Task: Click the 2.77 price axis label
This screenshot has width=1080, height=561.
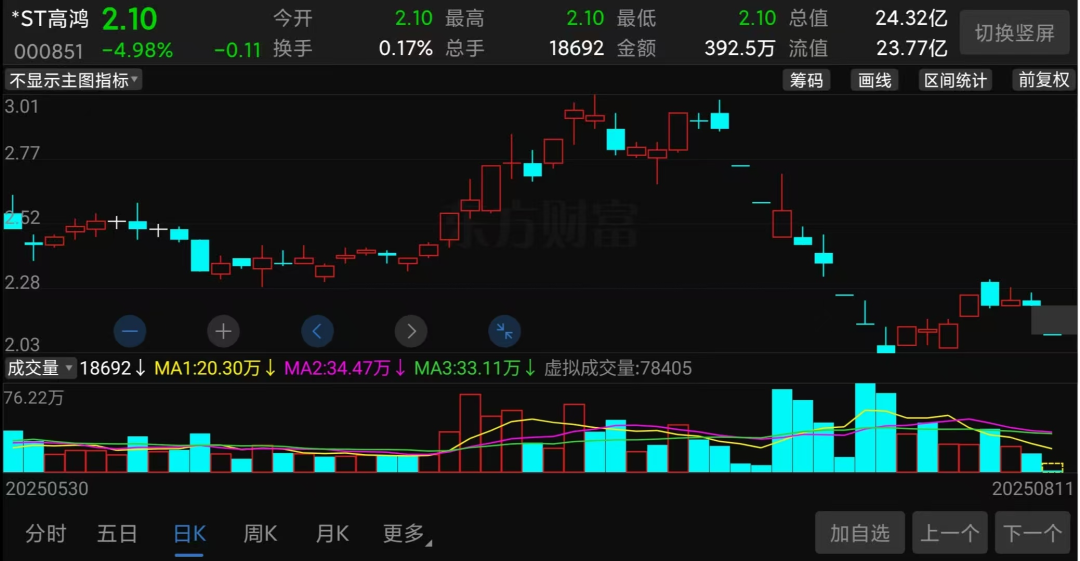Action: pos(22,153)
